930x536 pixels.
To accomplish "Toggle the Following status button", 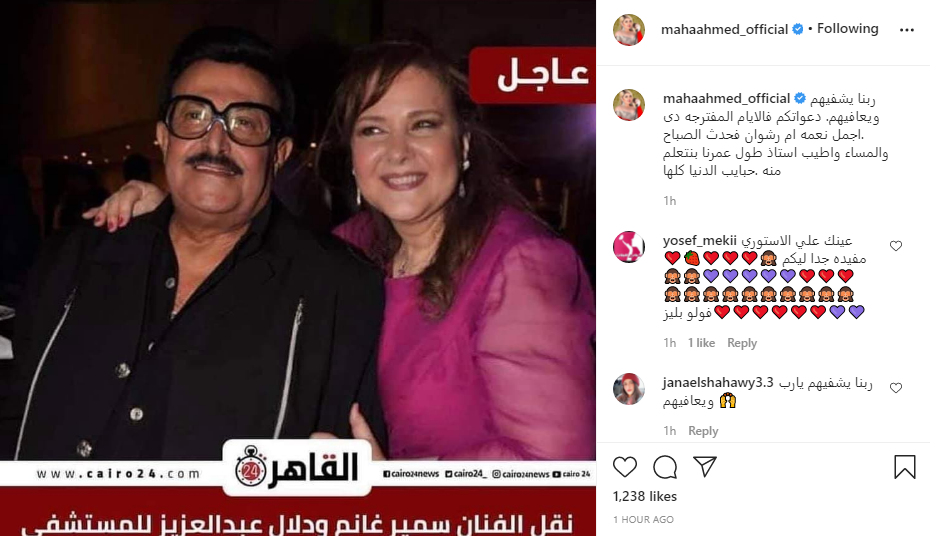I will tap(848, 28).
